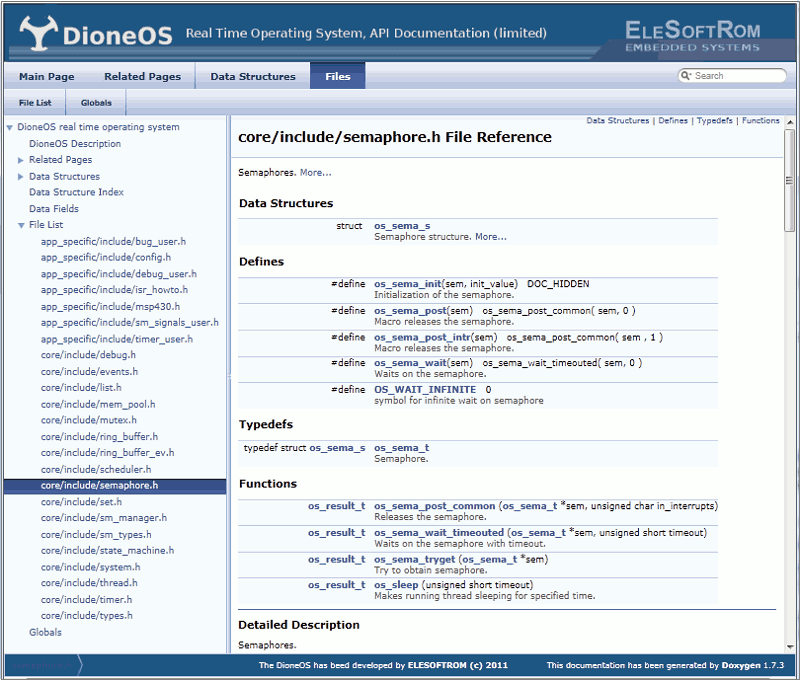Open core/include/types.h file
The width and height of the screenshot is (800, 680).
[x=87, y=616]
